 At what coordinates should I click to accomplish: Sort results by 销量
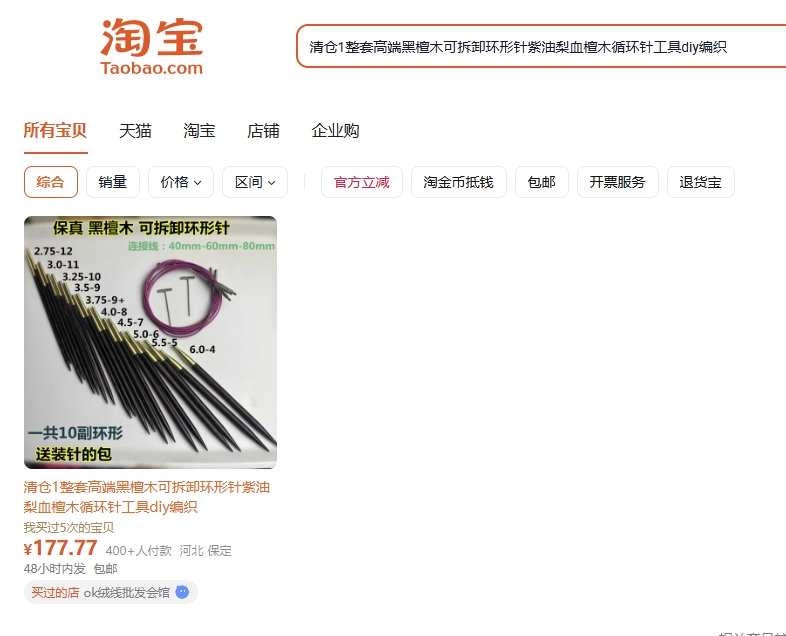click(x=113, y=182)
